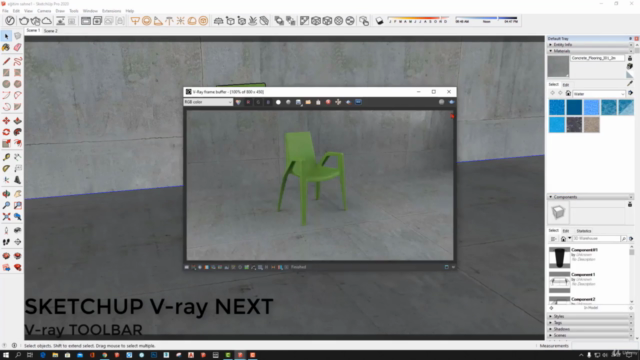Switch to the Scene 2 tab
Screen dimensions: 640x360
click(51, 31)
